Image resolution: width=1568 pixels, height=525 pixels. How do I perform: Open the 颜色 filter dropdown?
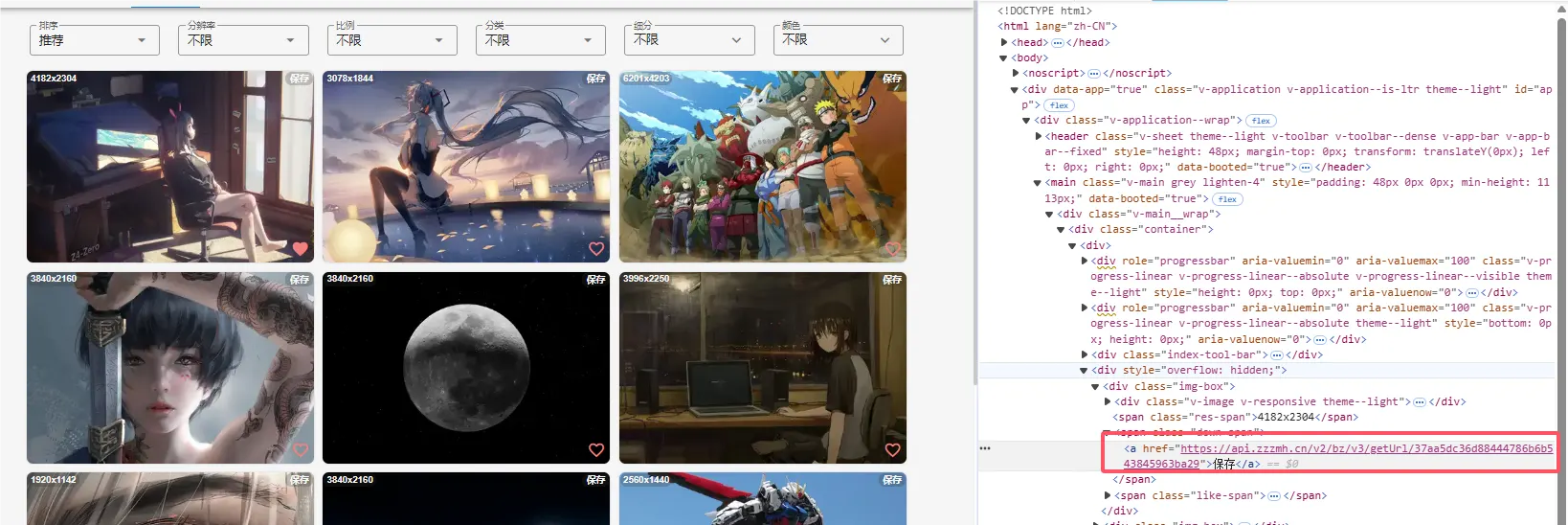point(838,40)
